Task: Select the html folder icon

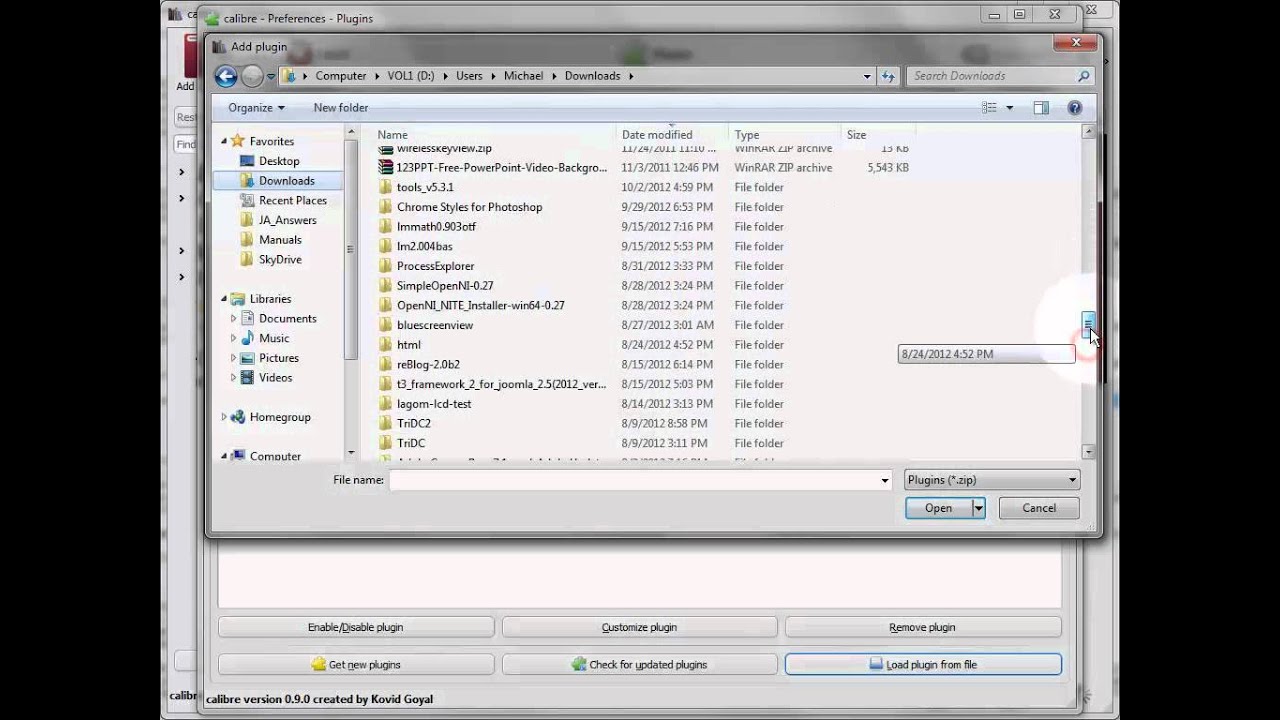Action: (x=386, y=345)
